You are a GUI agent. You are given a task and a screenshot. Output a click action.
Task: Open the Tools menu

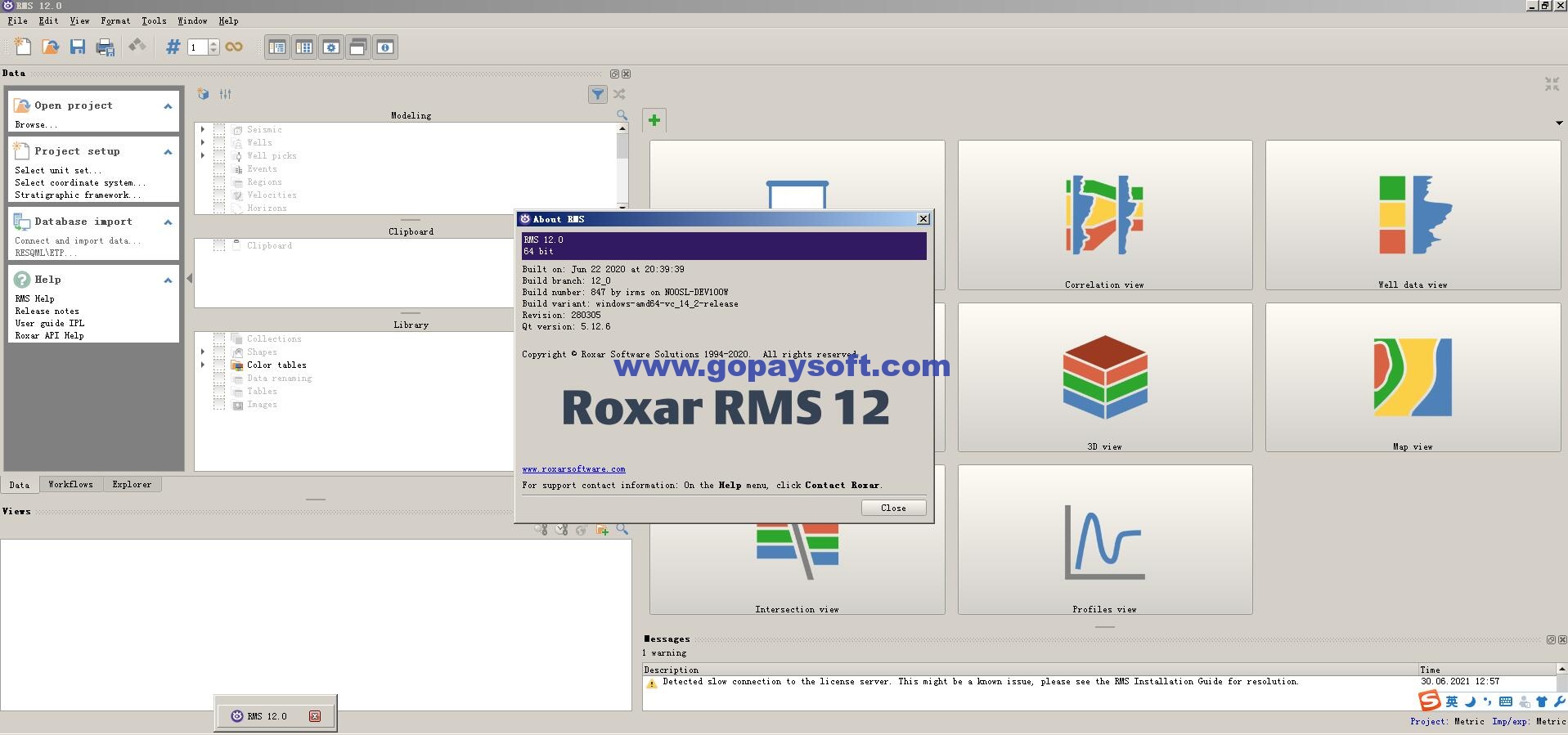[154, 20]
